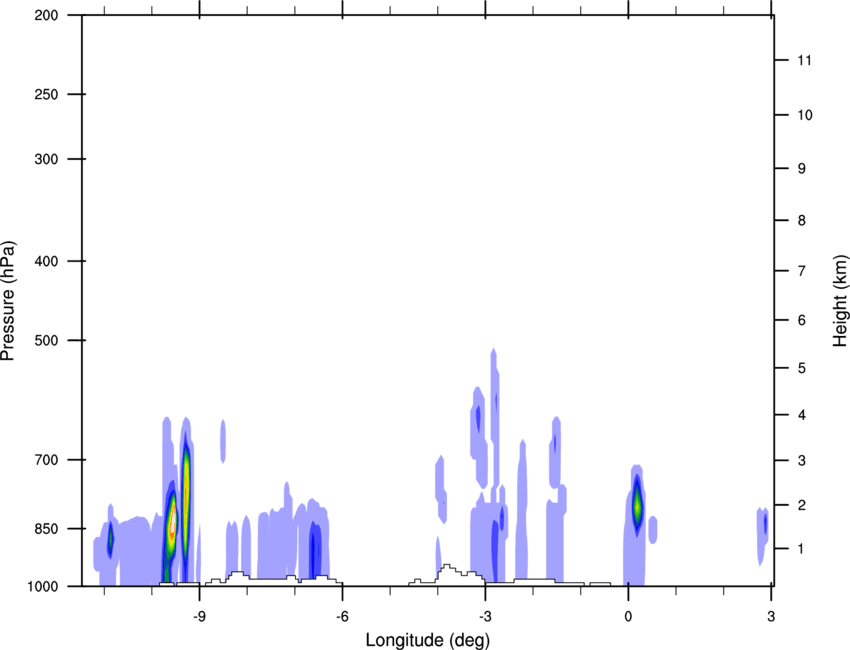Click the terrain outline peak west of -3°
Screen dimensions: 850x650
click(x=447, y=568)
